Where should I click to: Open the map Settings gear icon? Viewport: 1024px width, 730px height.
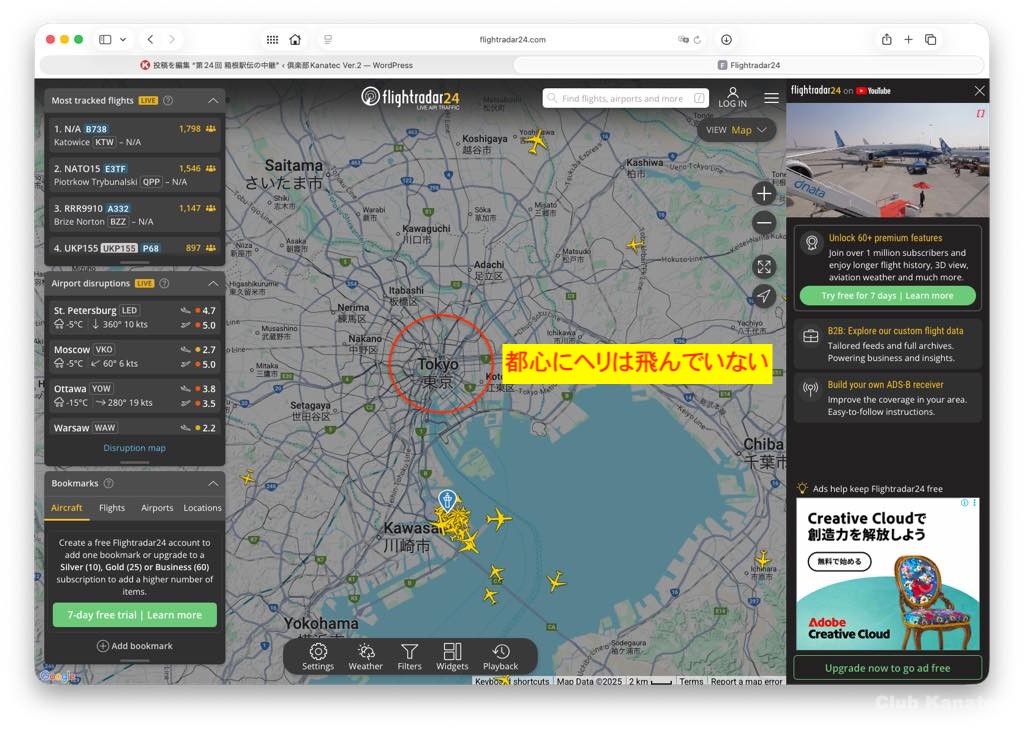[318, 653]
